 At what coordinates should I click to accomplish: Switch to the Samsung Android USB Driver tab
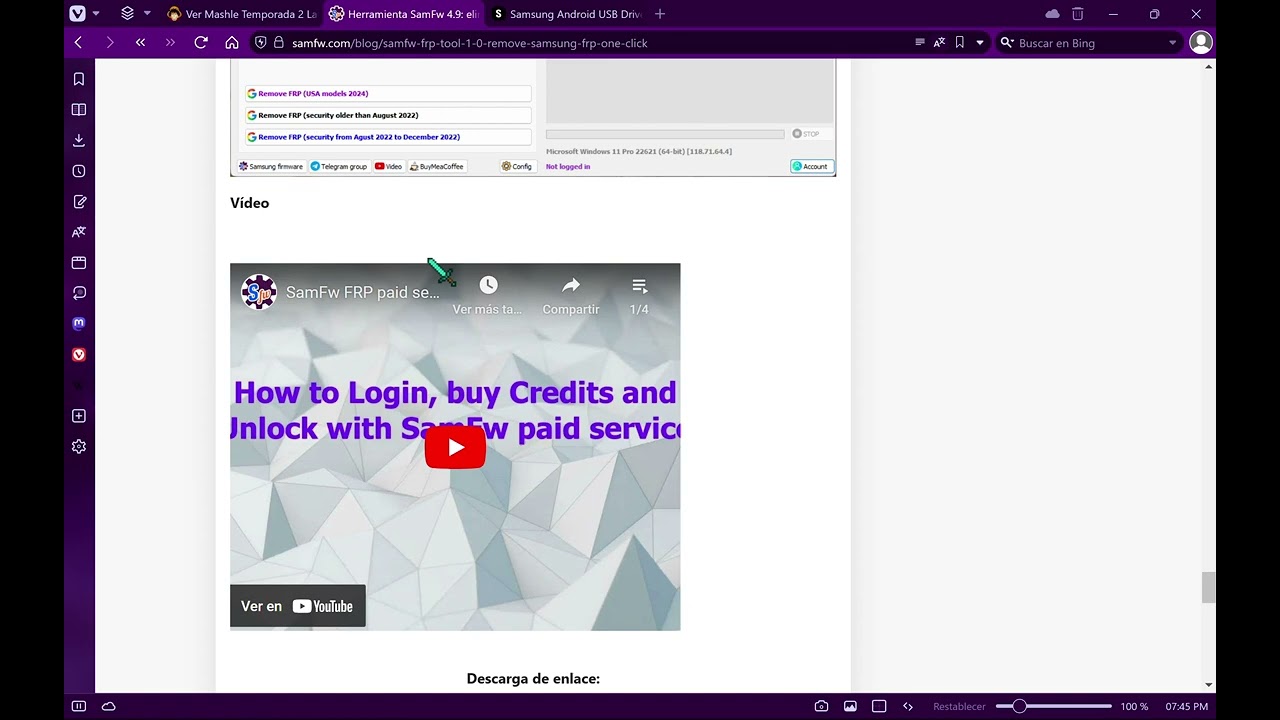point(565,14)
